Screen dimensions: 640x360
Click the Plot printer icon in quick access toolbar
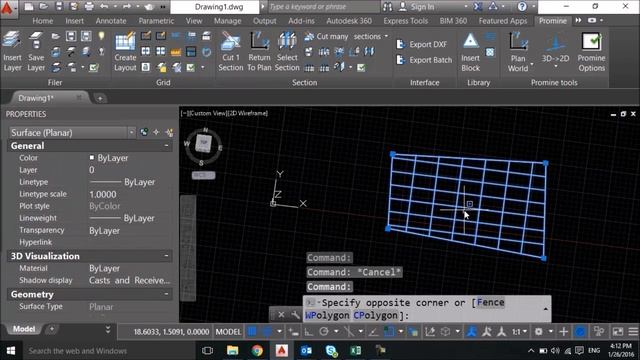tap(89, 7)
